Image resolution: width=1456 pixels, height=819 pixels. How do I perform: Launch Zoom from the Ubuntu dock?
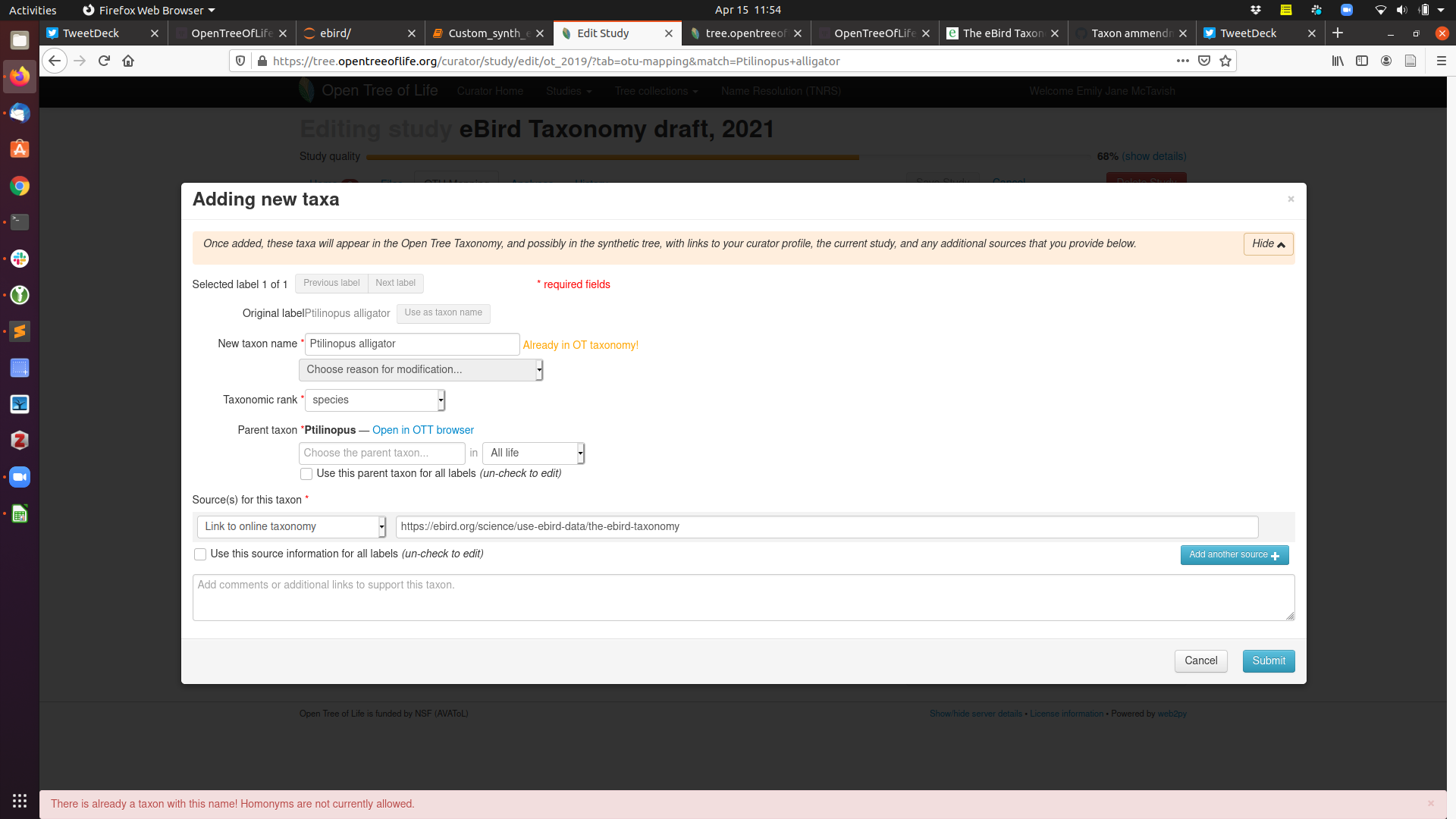pos(20,477)
